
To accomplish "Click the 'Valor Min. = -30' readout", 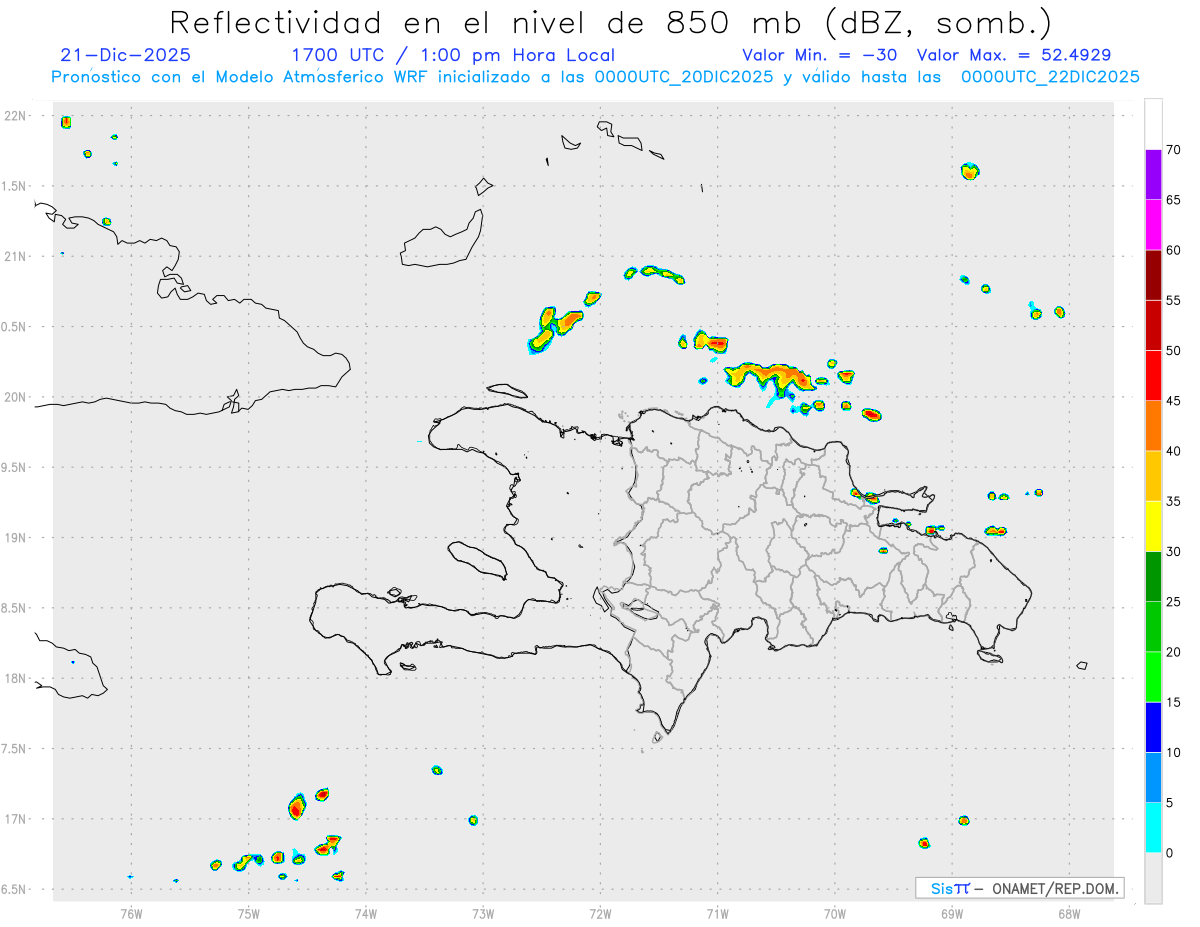I will (x=819, y=55).
